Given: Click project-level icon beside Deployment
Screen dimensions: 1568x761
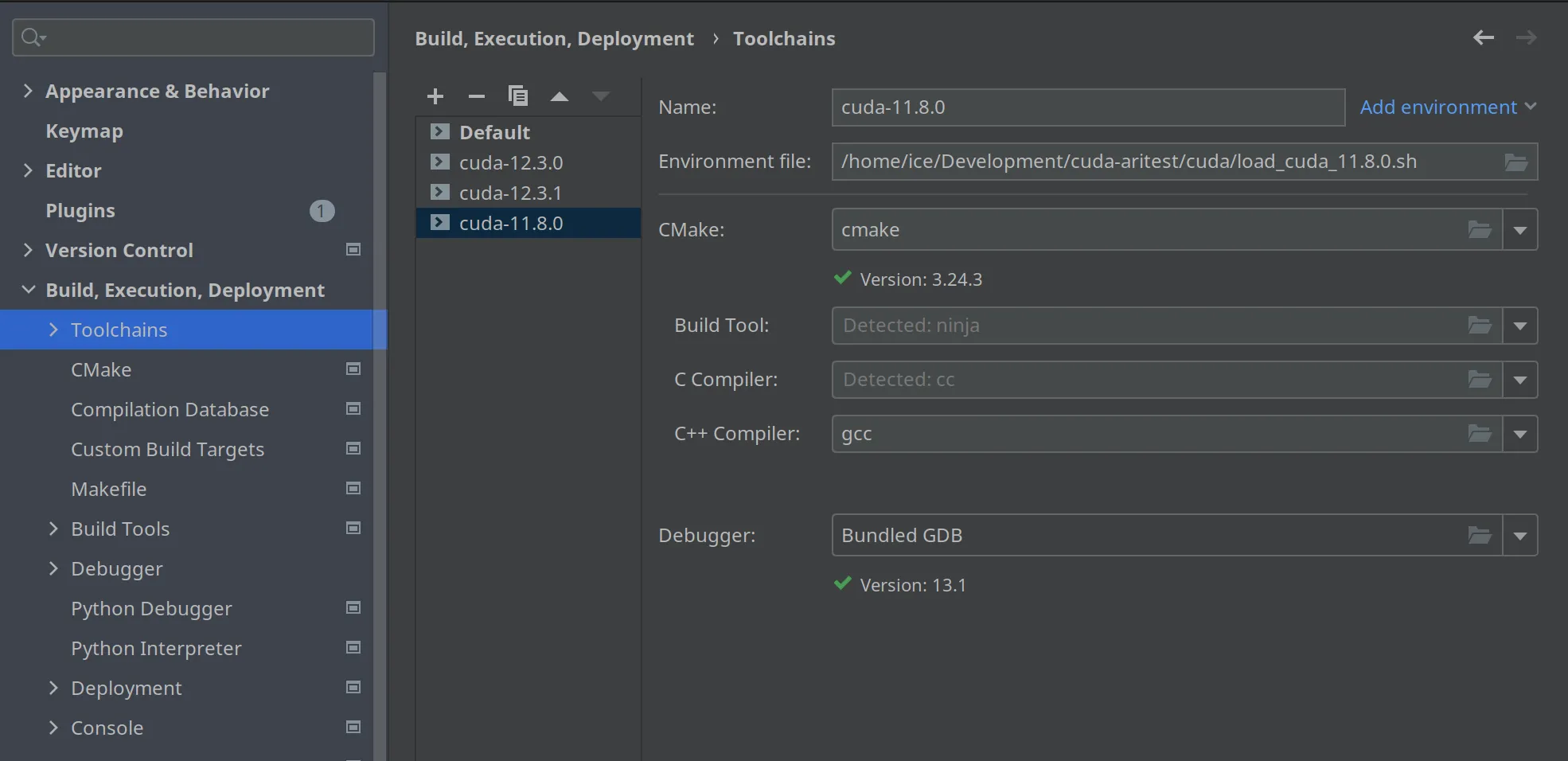Looking at the screenshot, I should [x=353, y=688].
